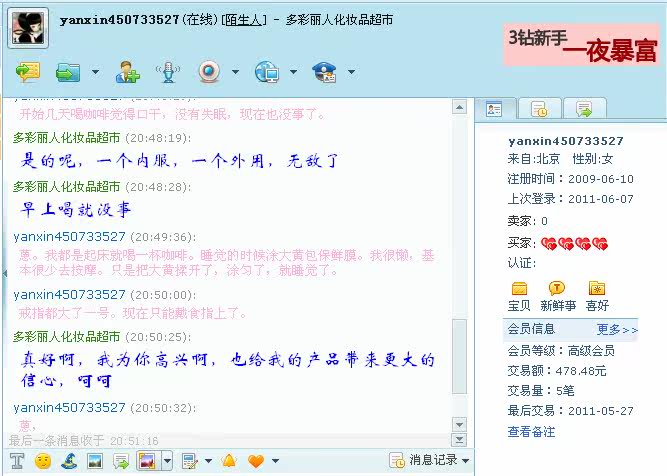Screen dimensions: 667x476
Task: Collapse the left side panel arrow
Action: pos(5,273)
